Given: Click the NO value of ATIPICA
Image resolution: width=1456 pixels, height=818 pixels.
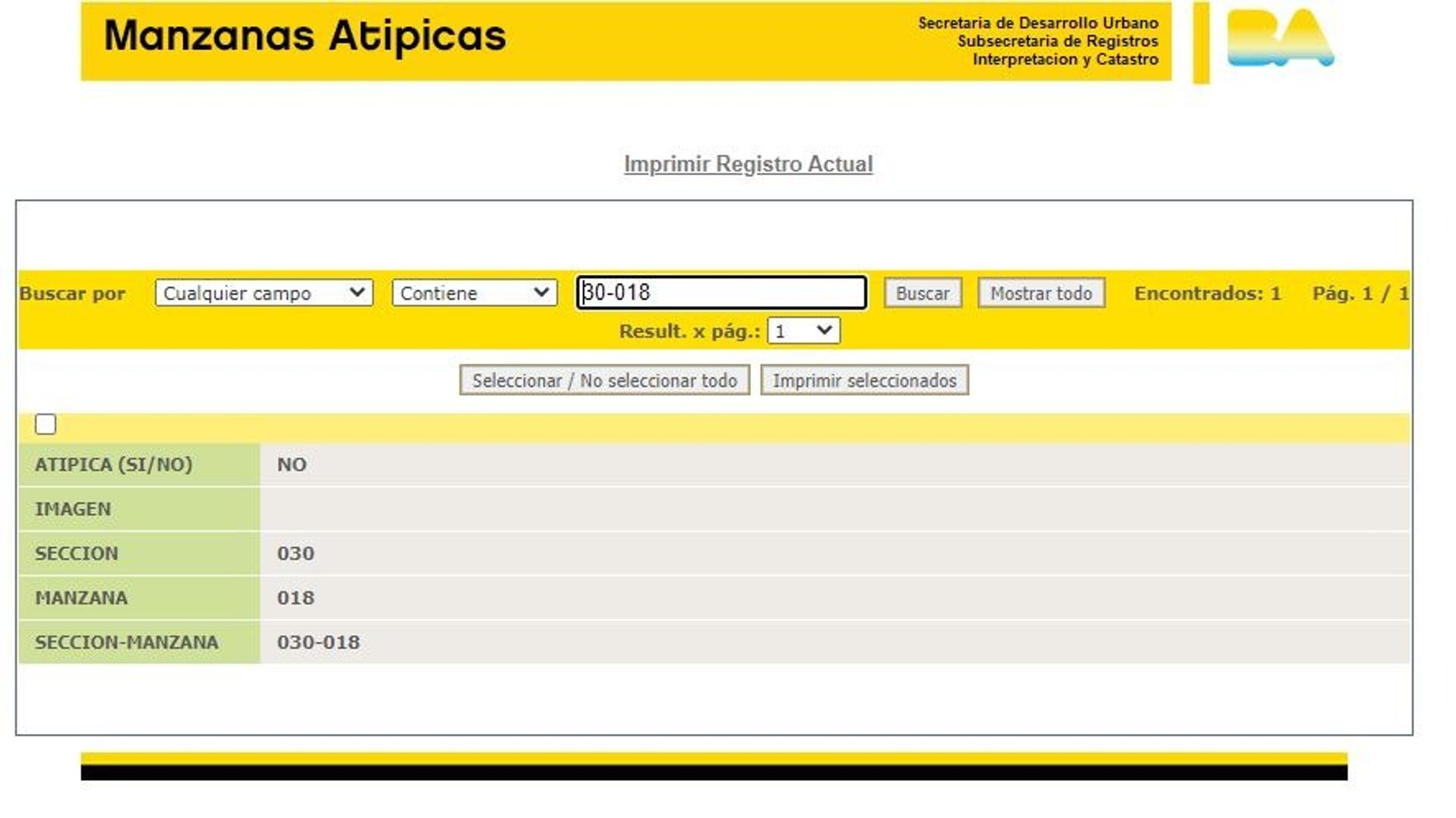Looking at the screenshot, I should (292, 464).
